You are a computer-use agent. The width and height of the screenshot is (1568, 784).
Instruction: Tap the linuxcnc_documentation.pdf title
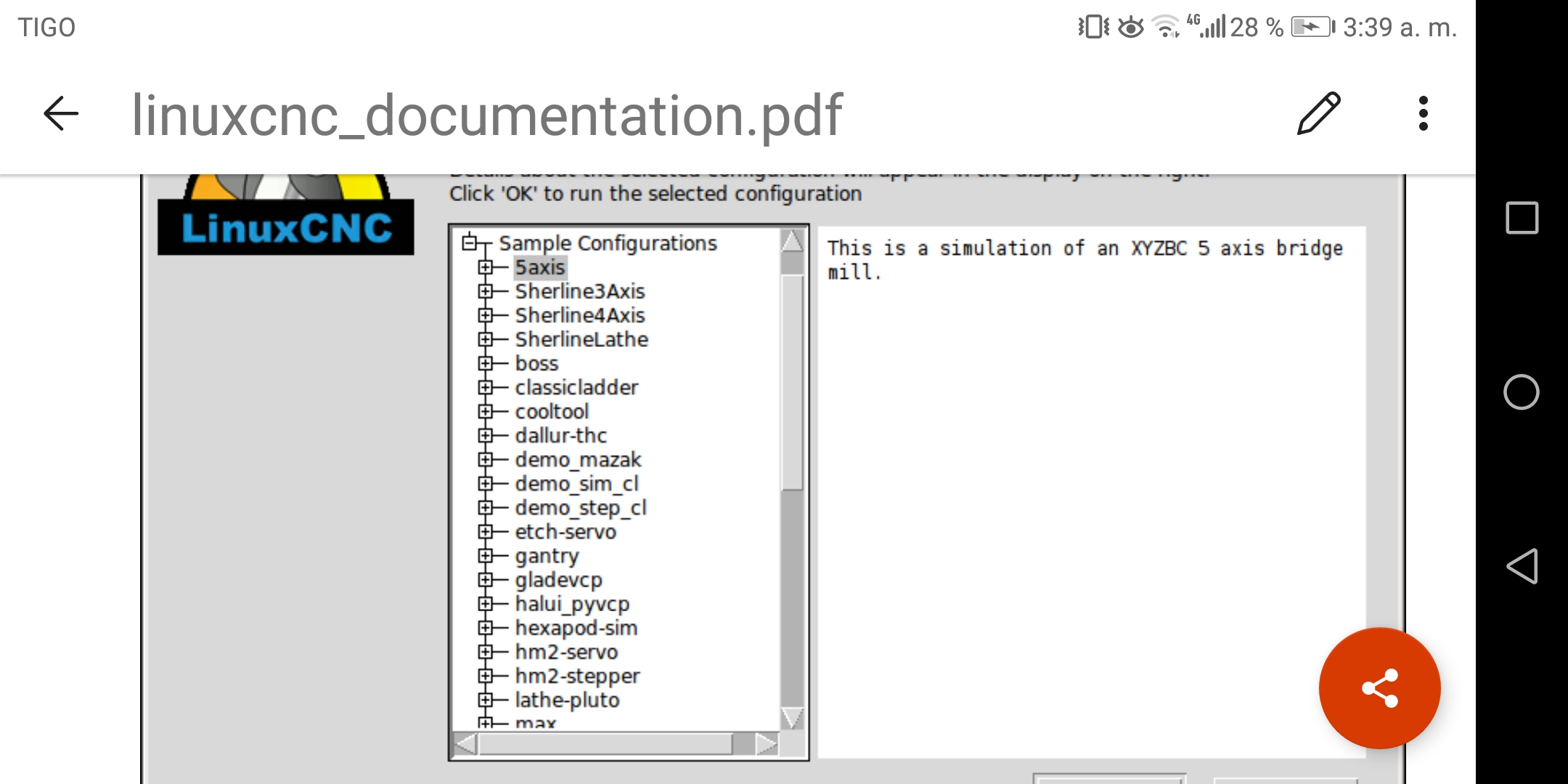point(486,115)
